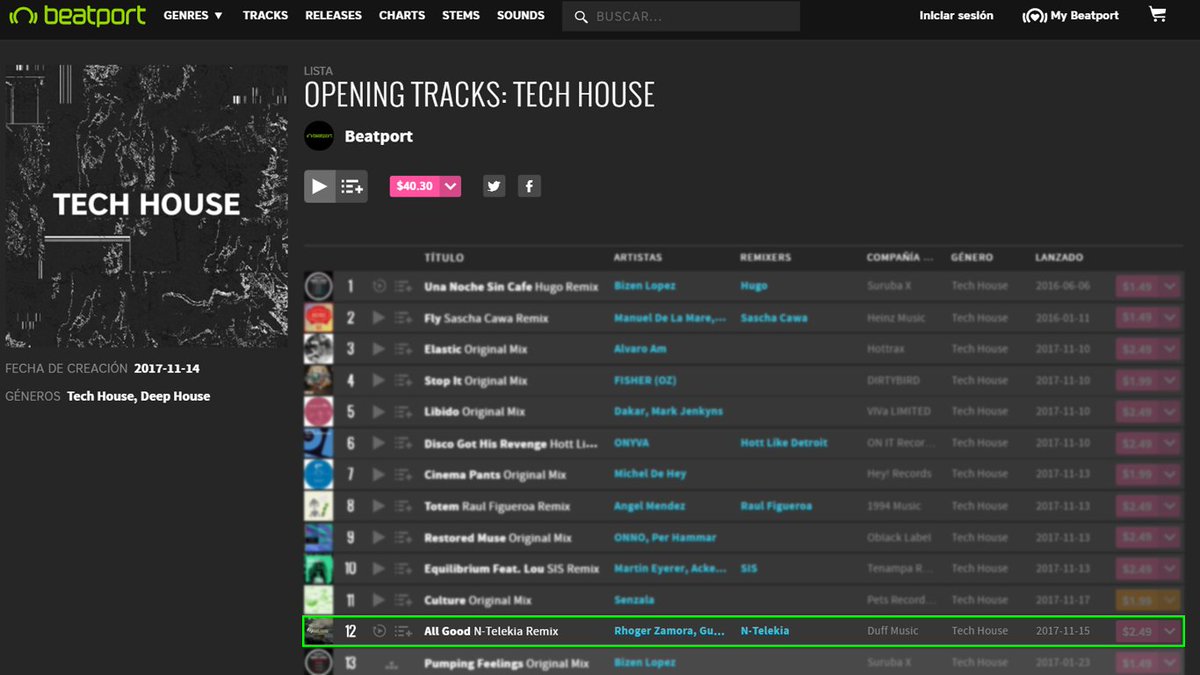Open the RELEASES menu item
Image resolution: width=1200 pixels, height=675 pixels.
pos(333,16)
